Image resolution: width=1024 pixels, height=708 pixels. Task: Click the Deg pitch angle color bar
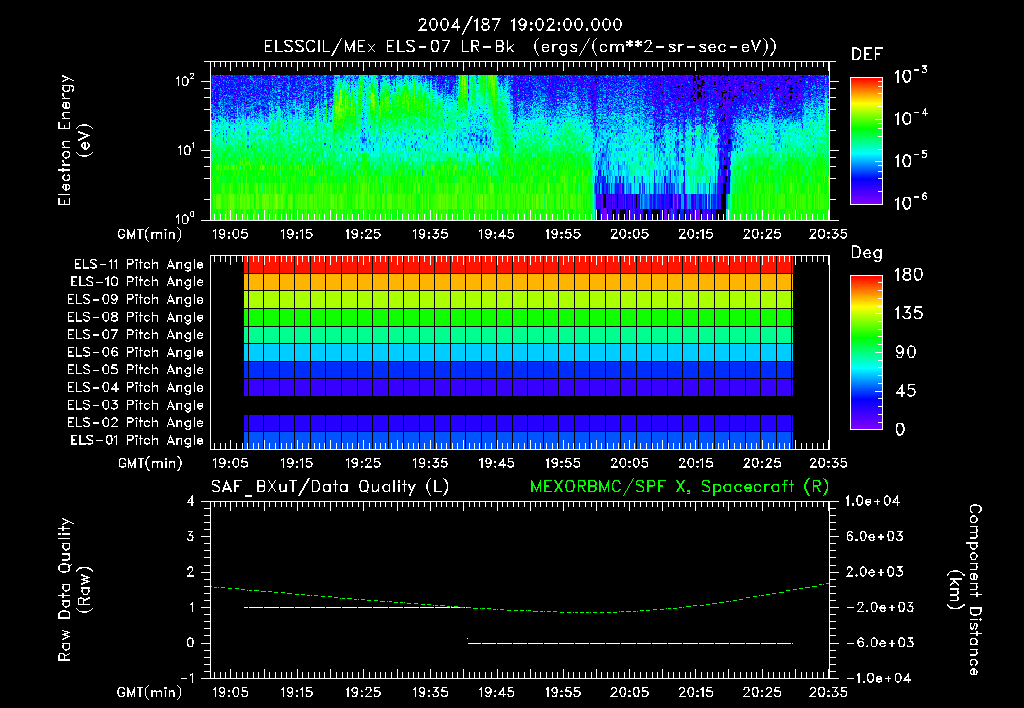pos(866,352)
